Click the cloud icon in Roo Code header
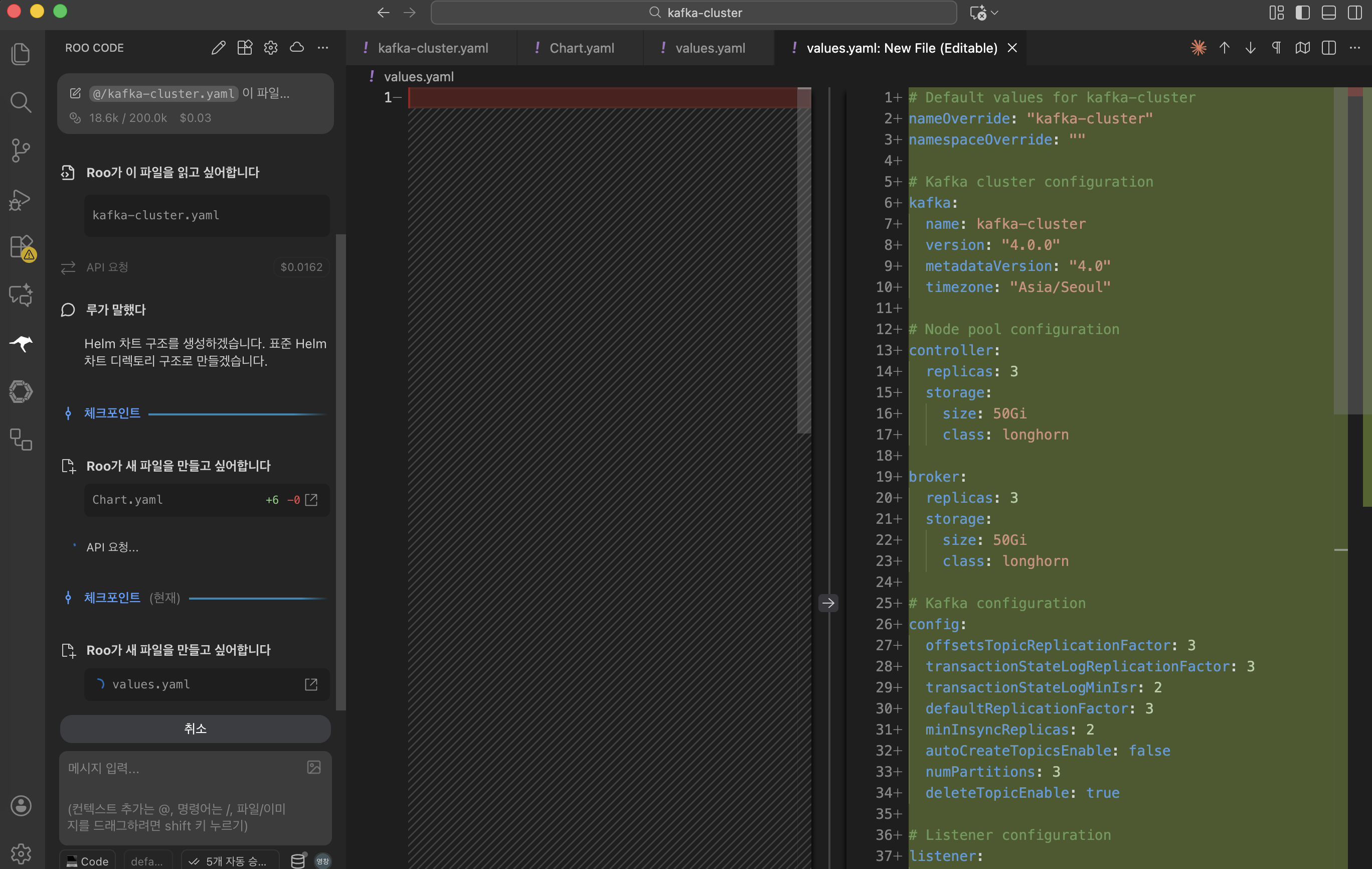This screenshot has width=1372, height=869. [x=297, y=48]
